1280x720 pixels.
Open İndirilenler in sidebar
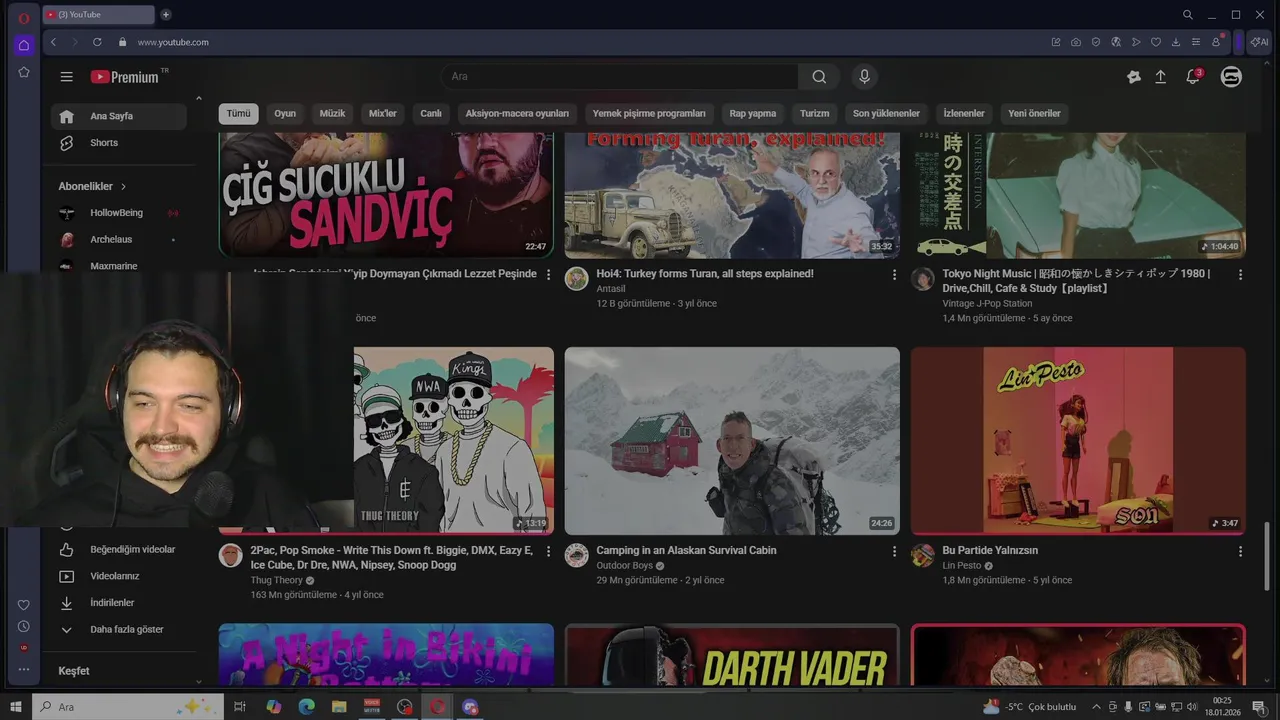tap(119, 603)
